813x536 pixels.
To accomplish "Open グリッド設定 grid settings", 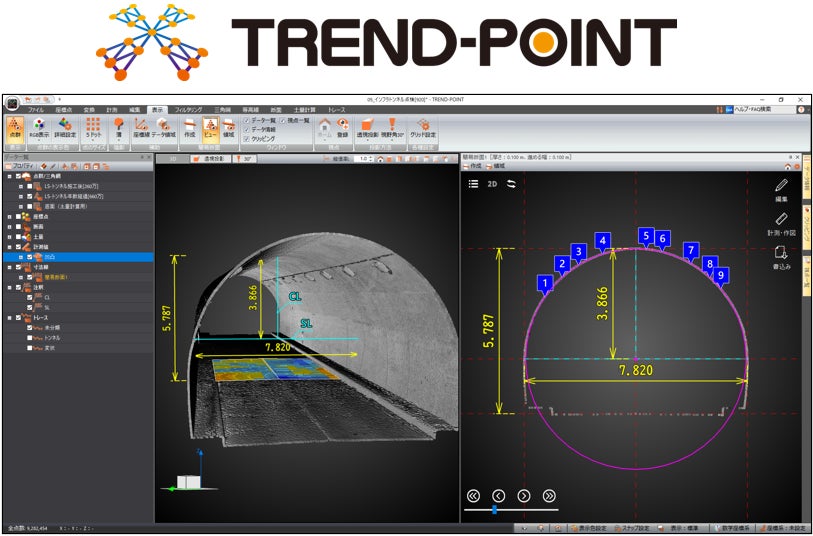I will 423,128.
